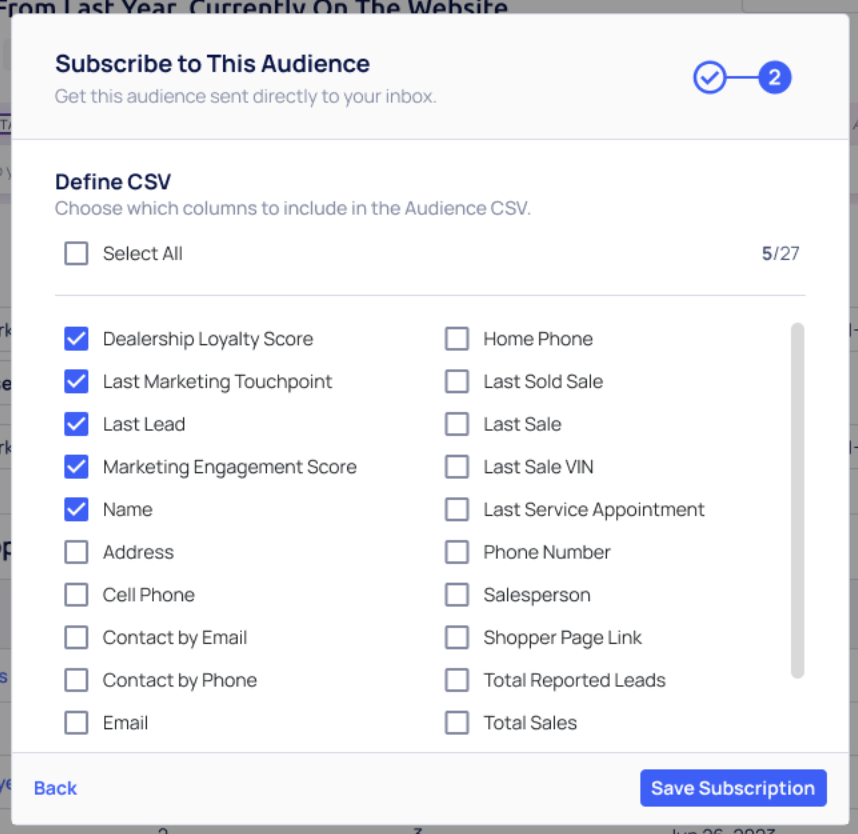Image resolution: width=858 pixels, height=834 pixels.
Task: Uncheck Last Marketing Touchpoint column
Action: (76, 382)
